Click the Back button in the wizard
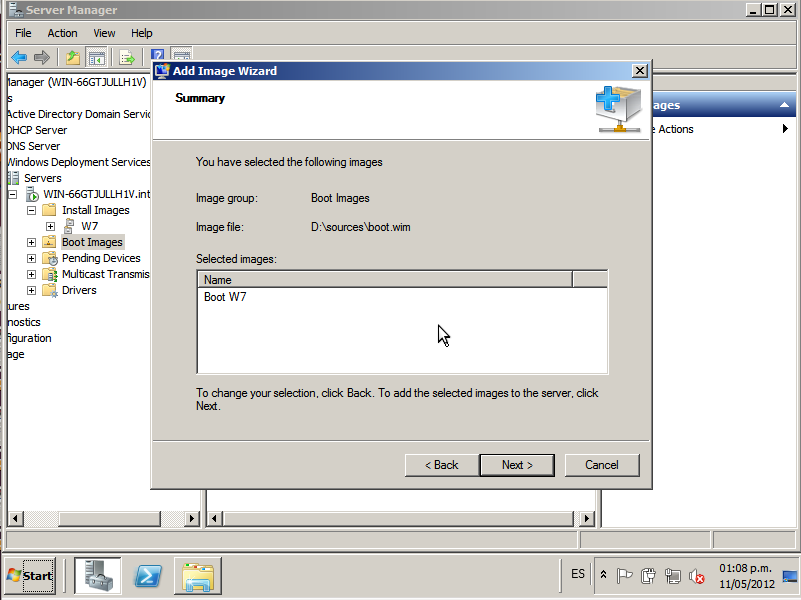801x600 pixels. (442, 465)
